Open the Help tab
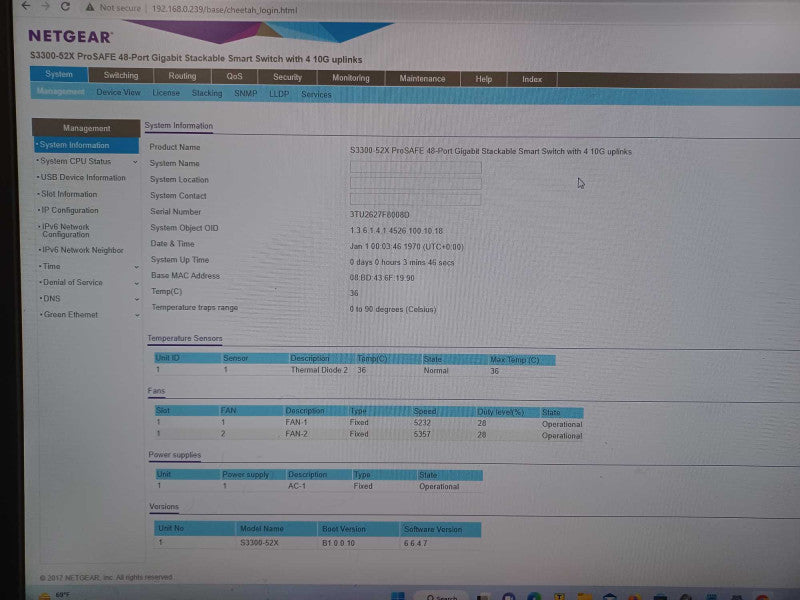800x600 pixels. point(483,79)
